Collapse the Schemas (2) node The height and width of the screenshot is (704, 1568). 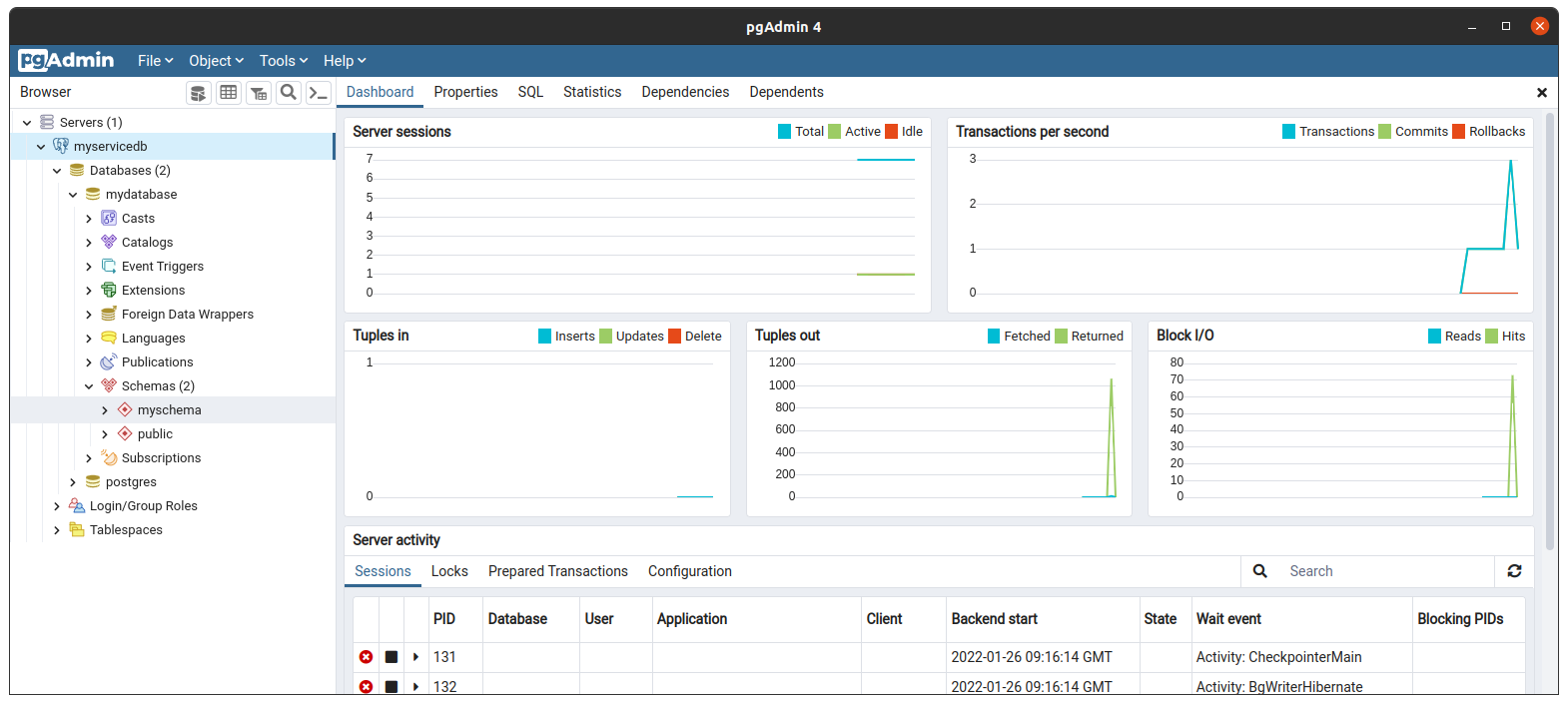(x=89, y=386)
